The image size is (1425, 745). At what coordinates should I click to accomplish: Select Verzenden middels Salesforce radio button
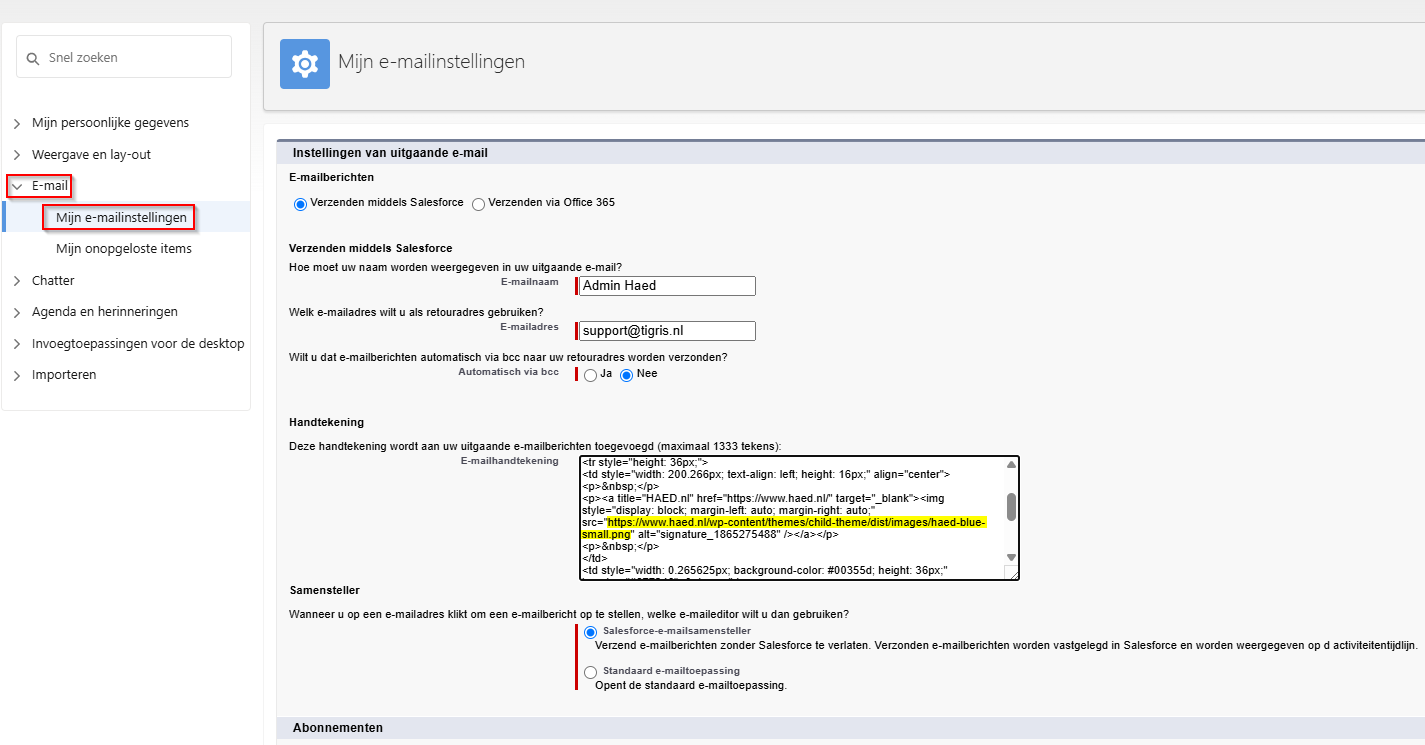pyautogui.click(x=300, y=204)
